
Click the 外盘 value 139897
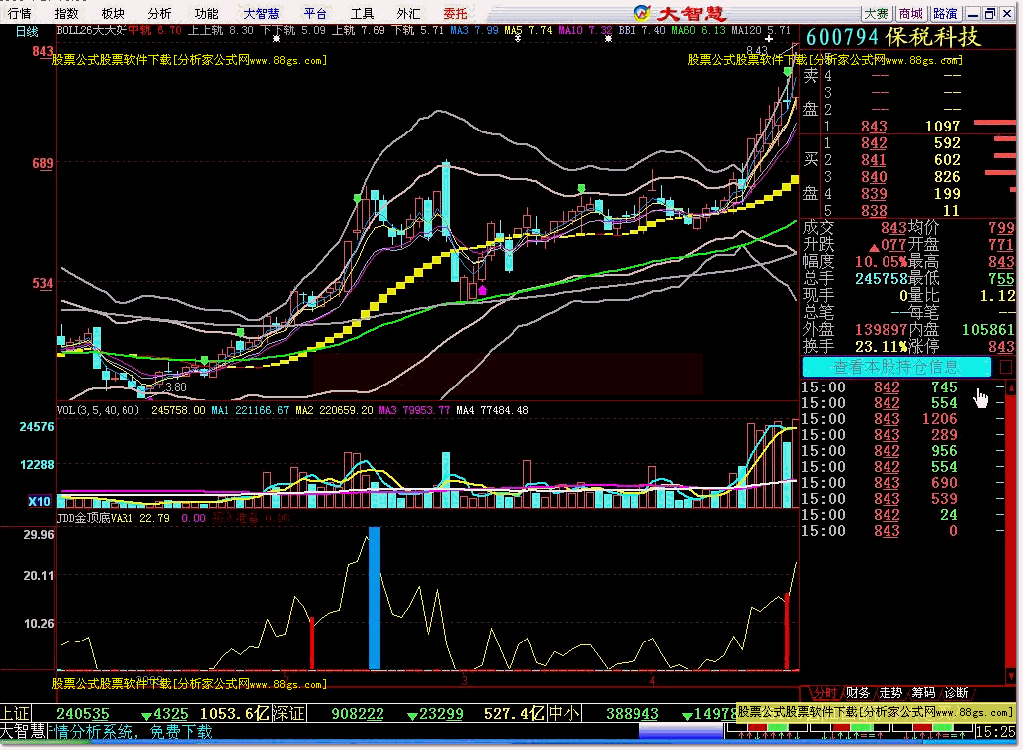[x=881, y=329]
